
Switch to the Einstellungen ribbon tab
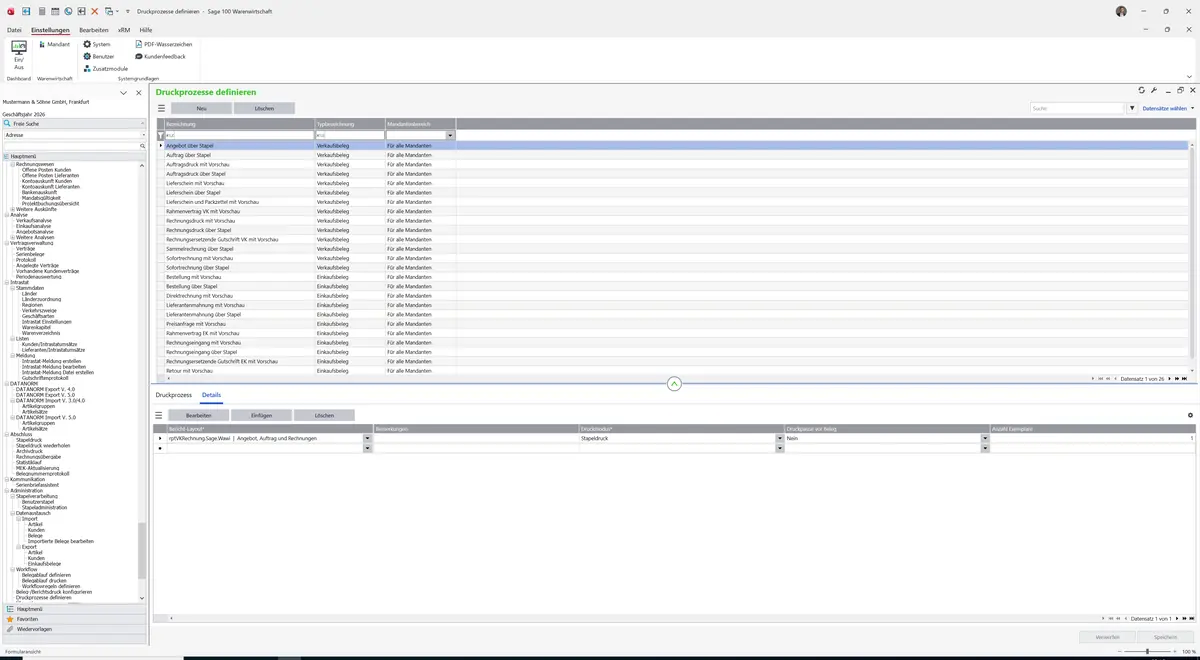50,30
